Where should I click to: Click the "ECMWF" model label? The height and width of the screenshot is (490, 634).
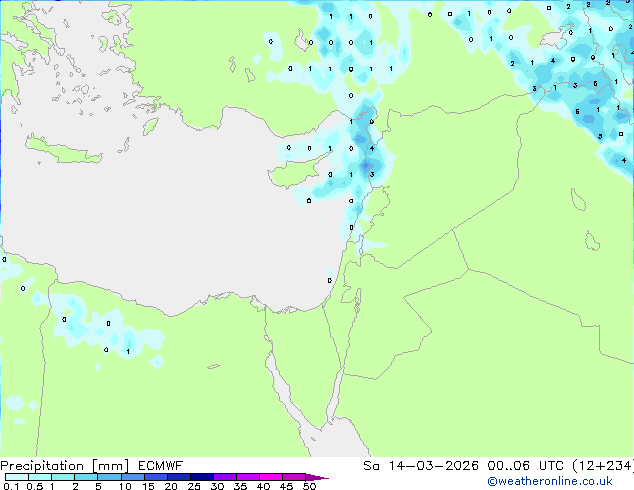(x=160, y=466)
